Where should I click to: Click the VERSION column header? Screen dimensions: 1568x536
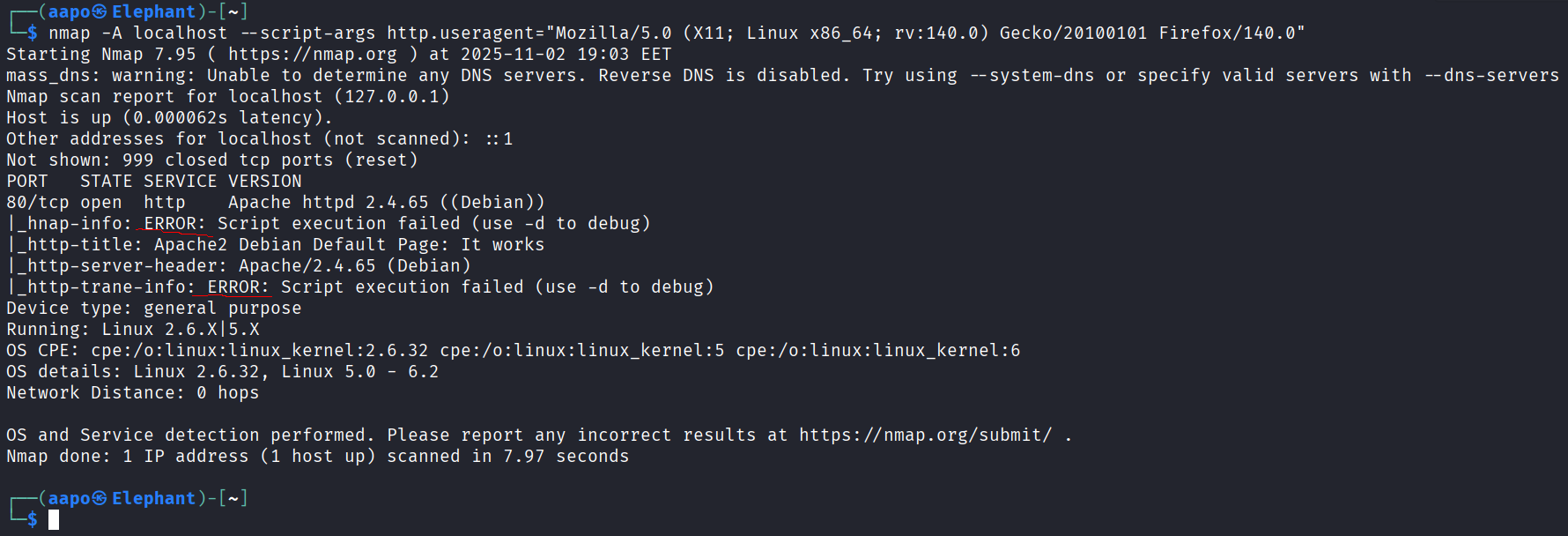click(x=264, y=182)
